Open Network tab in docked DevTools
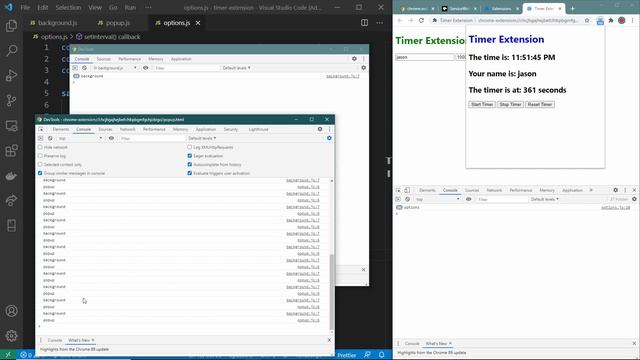 pos(494,190)
